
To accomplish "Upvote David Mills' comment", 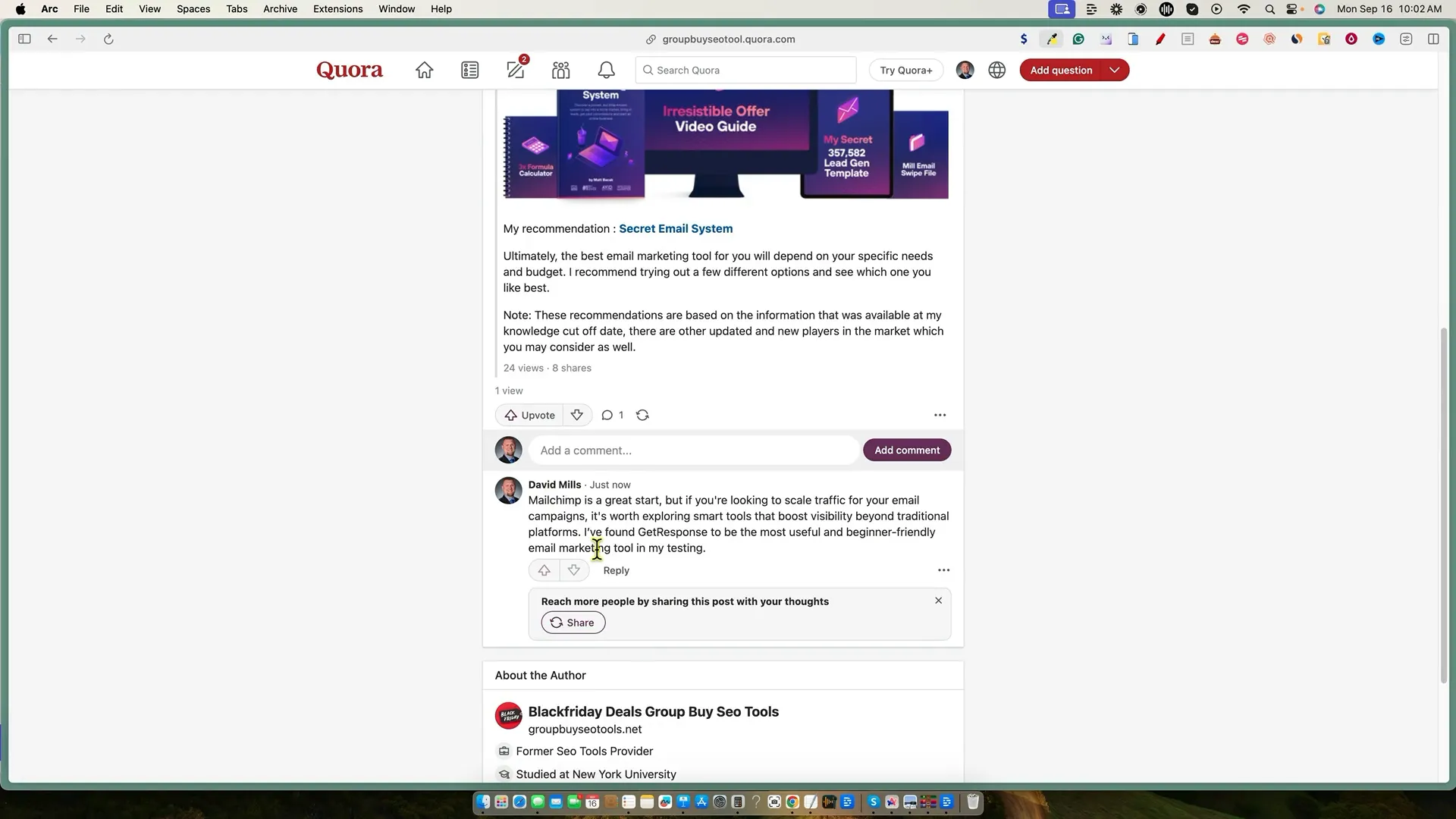I will 544,570.
